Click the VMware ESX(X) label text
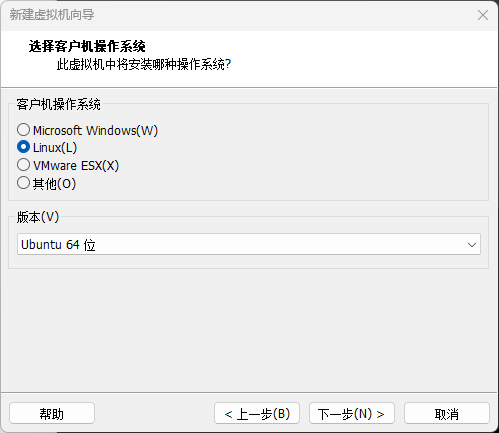The height and width of the screenshot is (433, 499). pyautogui.click(x=76, y=165)
